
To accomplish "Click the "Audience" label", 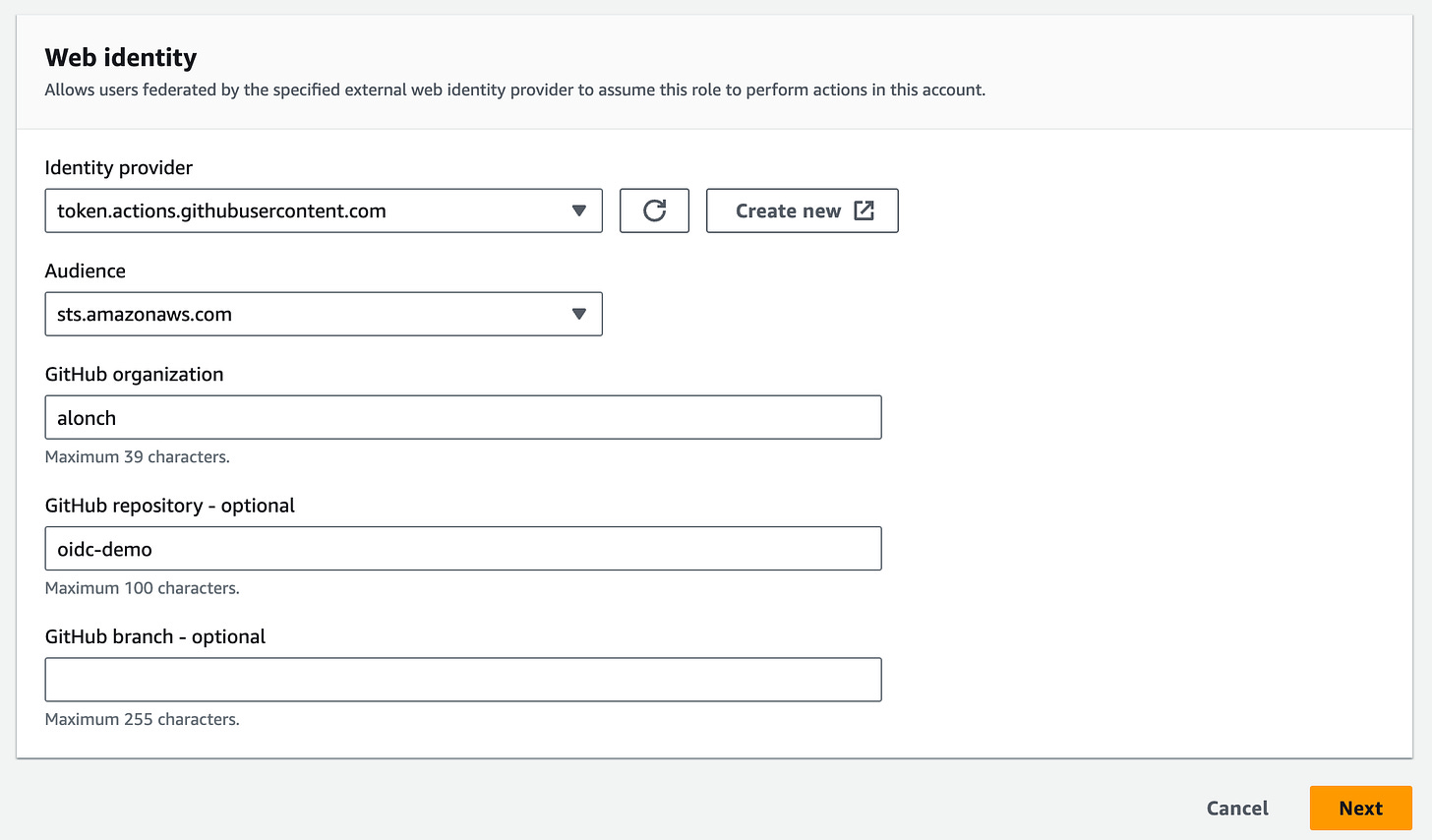I will coord(86,270).
